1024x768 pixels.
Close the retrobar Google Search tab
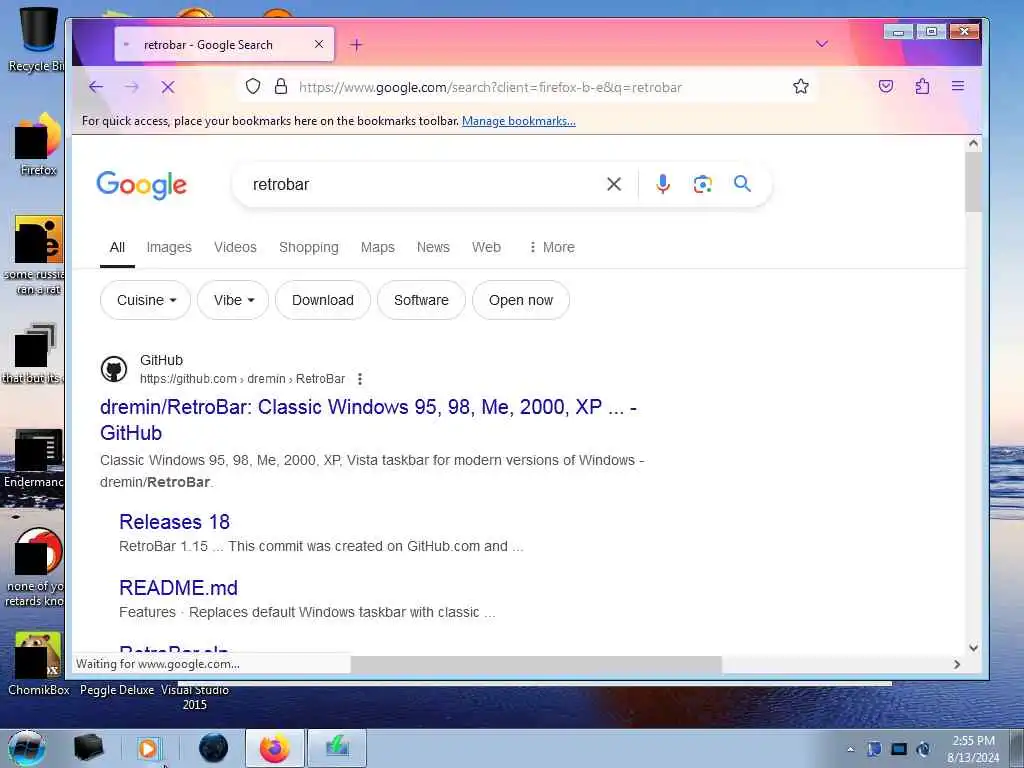319,44
